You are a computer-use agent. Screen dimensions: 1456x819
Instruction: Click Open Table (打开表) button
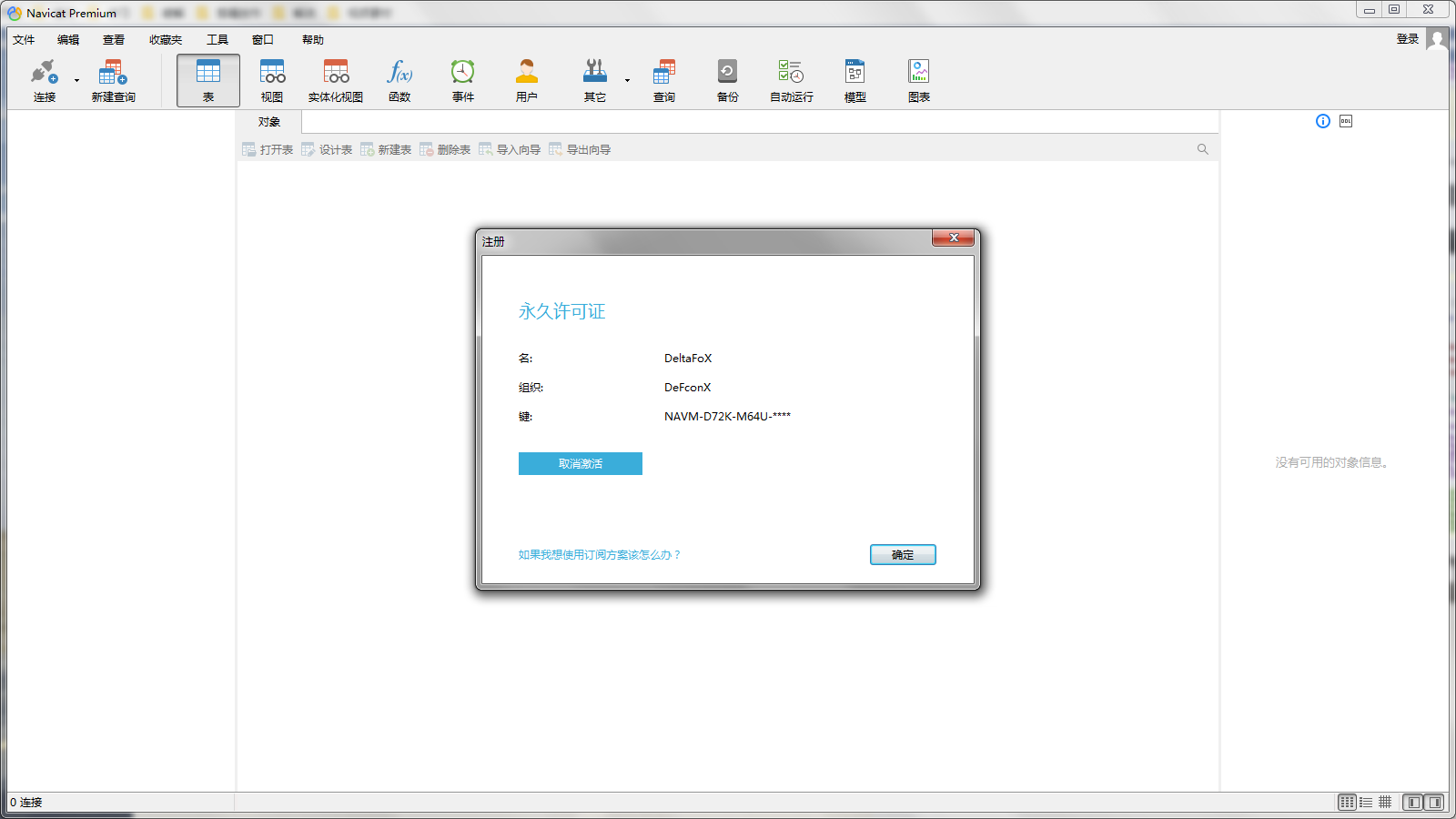[x=268, y=149]
